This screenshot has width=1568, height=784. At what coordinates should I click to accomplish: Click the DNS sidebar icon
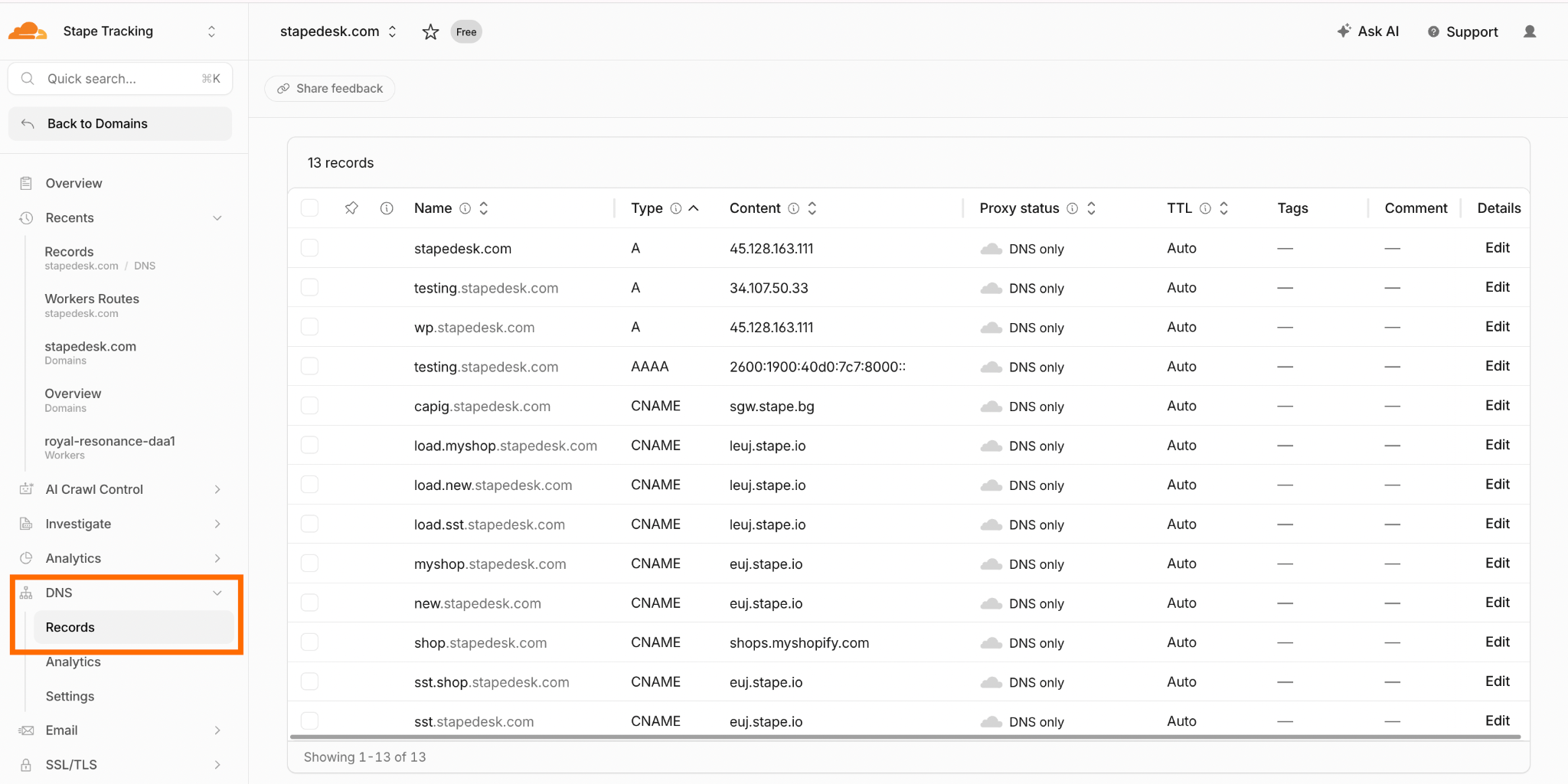[26, 593]
